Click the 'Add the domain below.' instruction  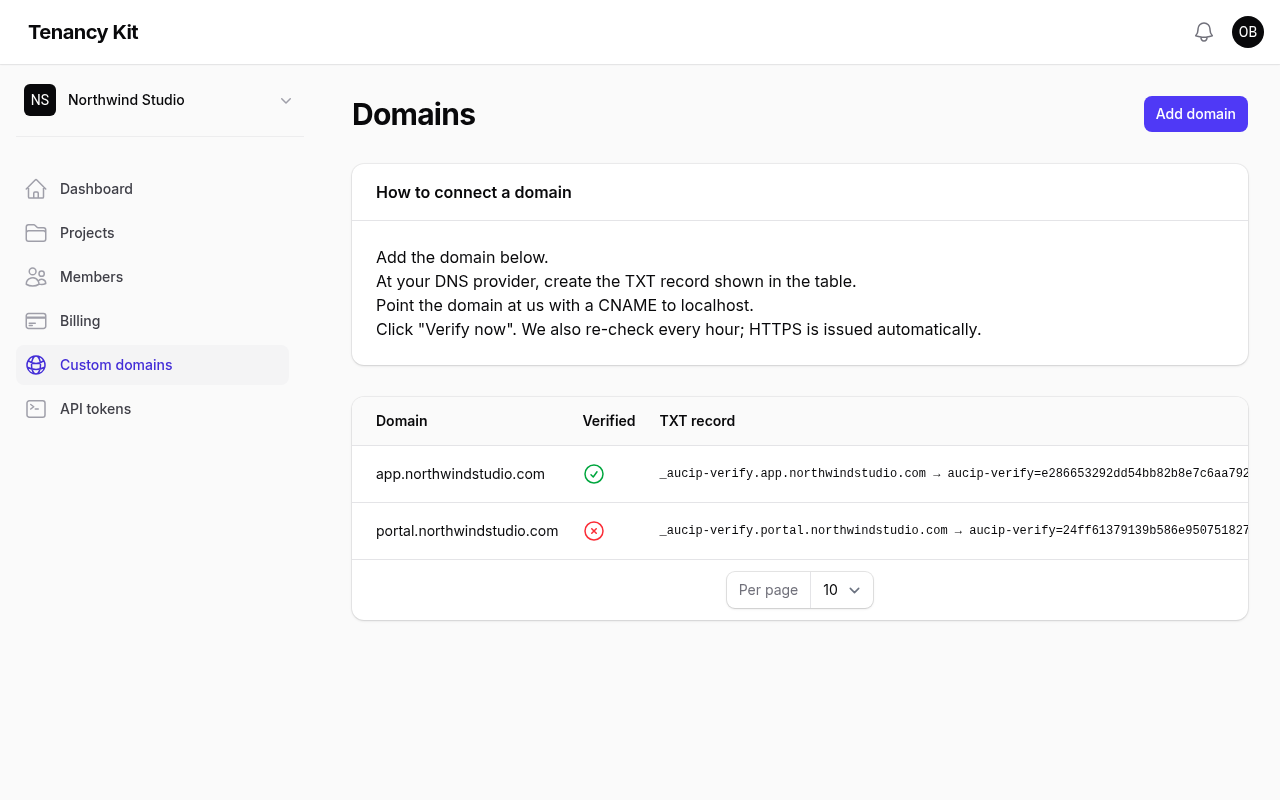pos(462,257)
